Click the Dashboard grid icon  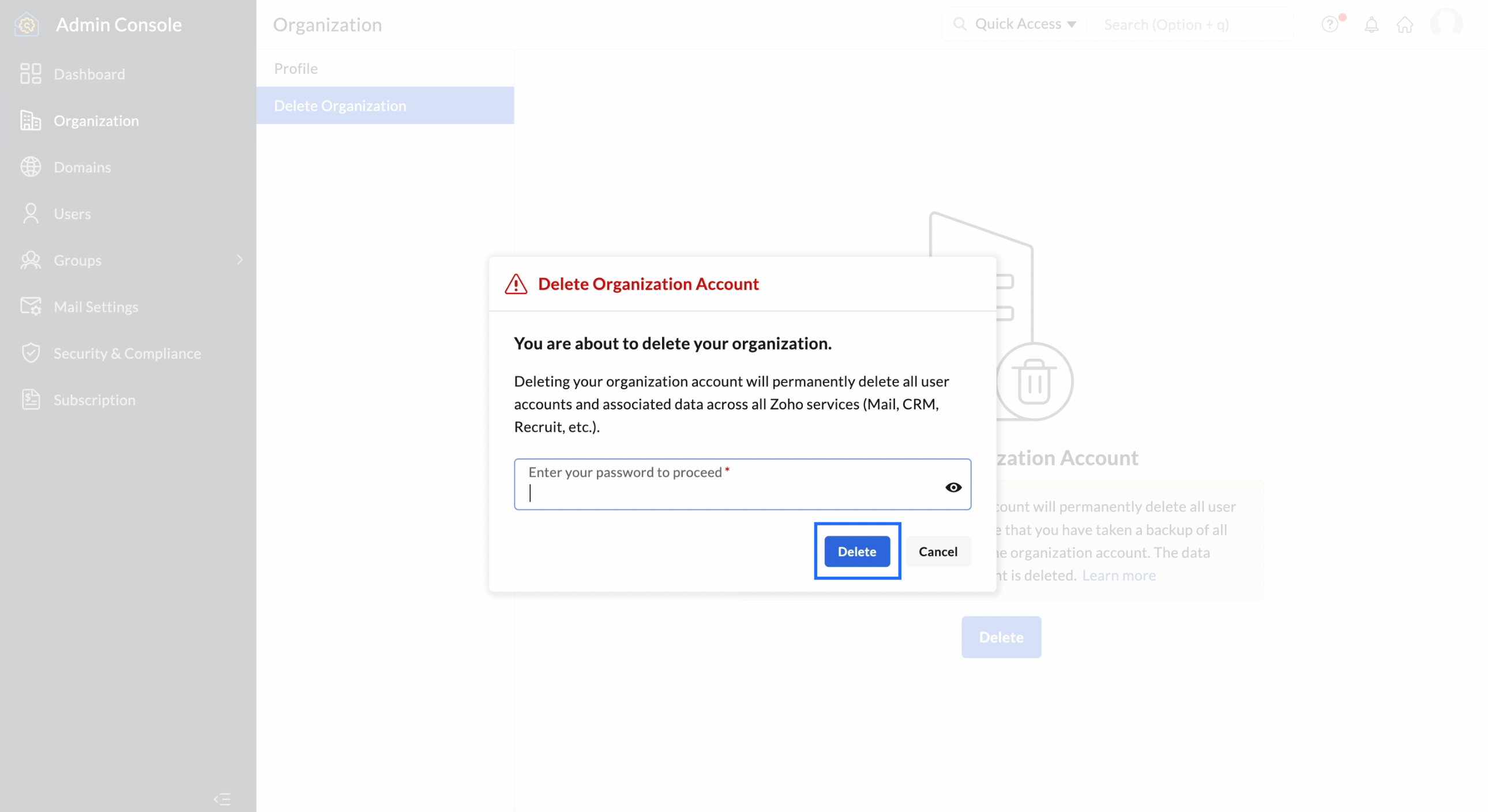(30, 74)
